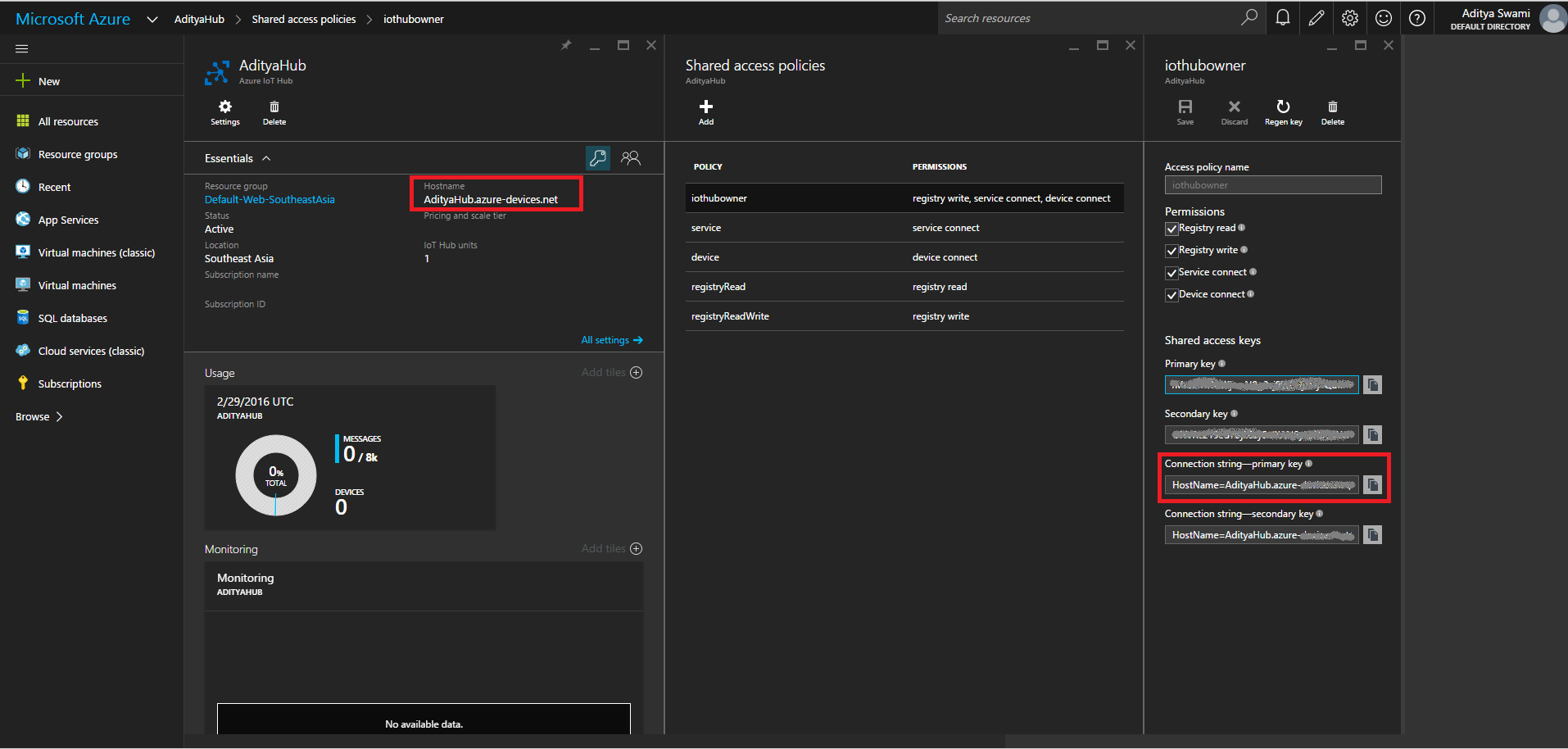The image size is (1568, 749).
Task: Copy the primary key connection string
Action: pos(1373,485)
